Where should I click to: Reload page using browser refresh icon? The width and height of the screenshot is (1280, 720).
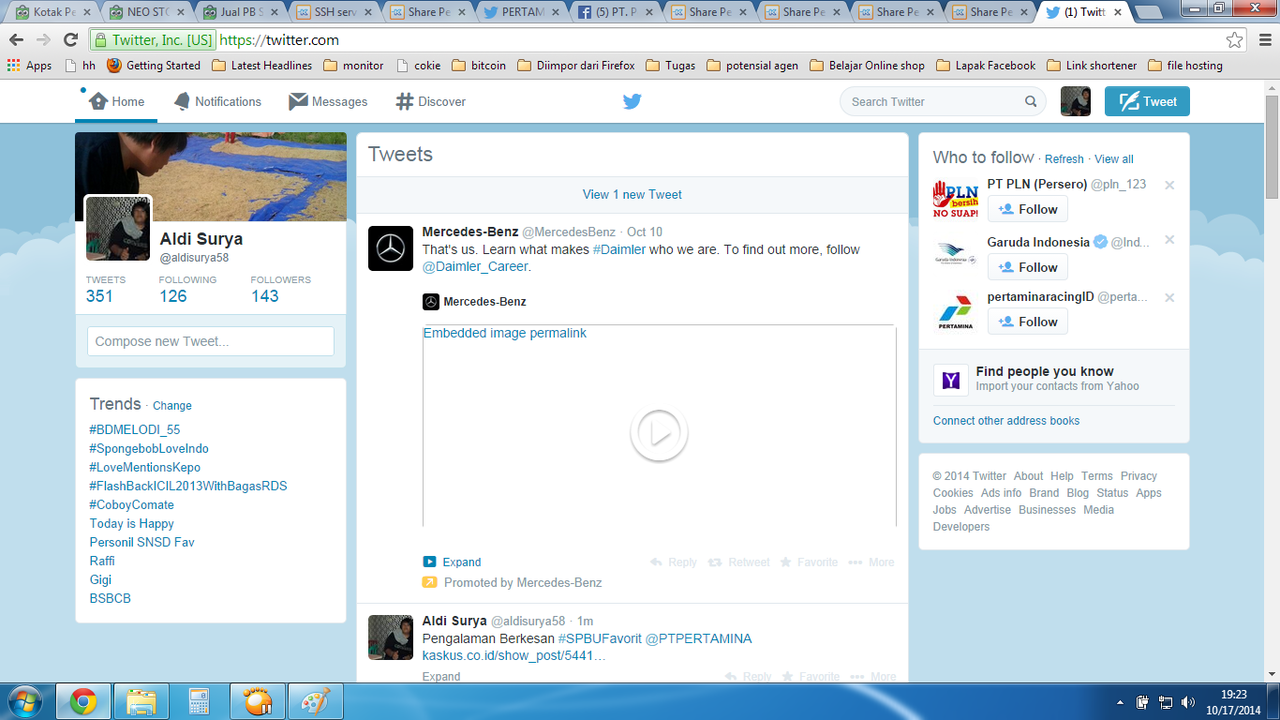(70, 40)
